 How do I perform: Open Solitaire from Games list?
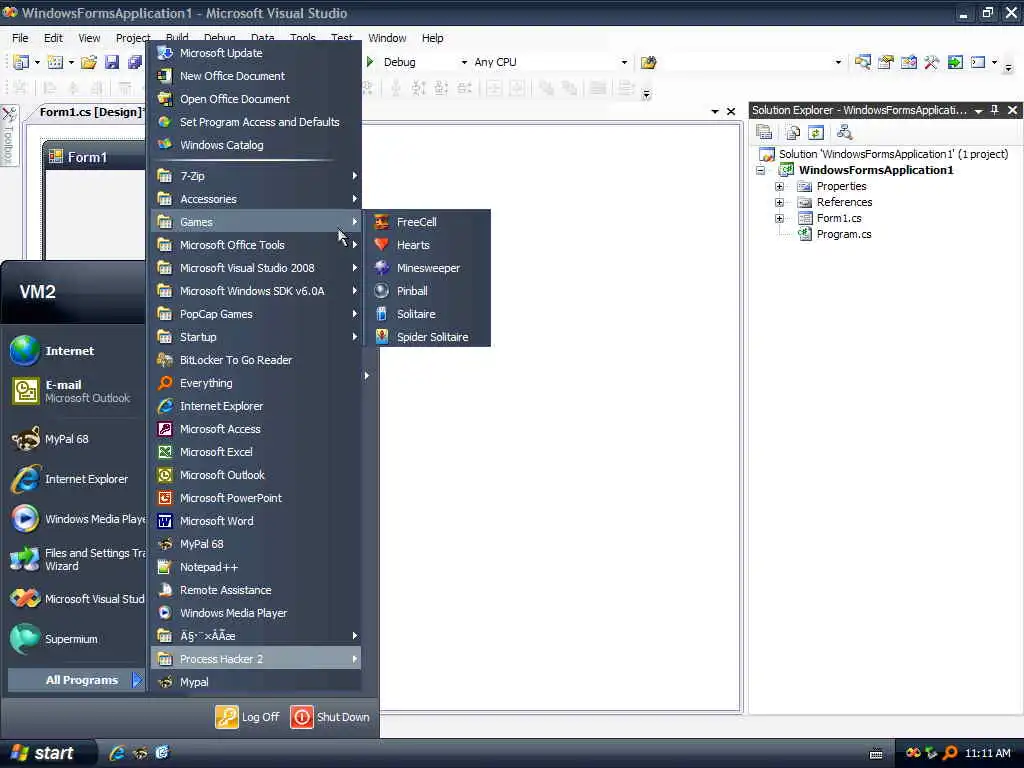click(x=427, y=314)
